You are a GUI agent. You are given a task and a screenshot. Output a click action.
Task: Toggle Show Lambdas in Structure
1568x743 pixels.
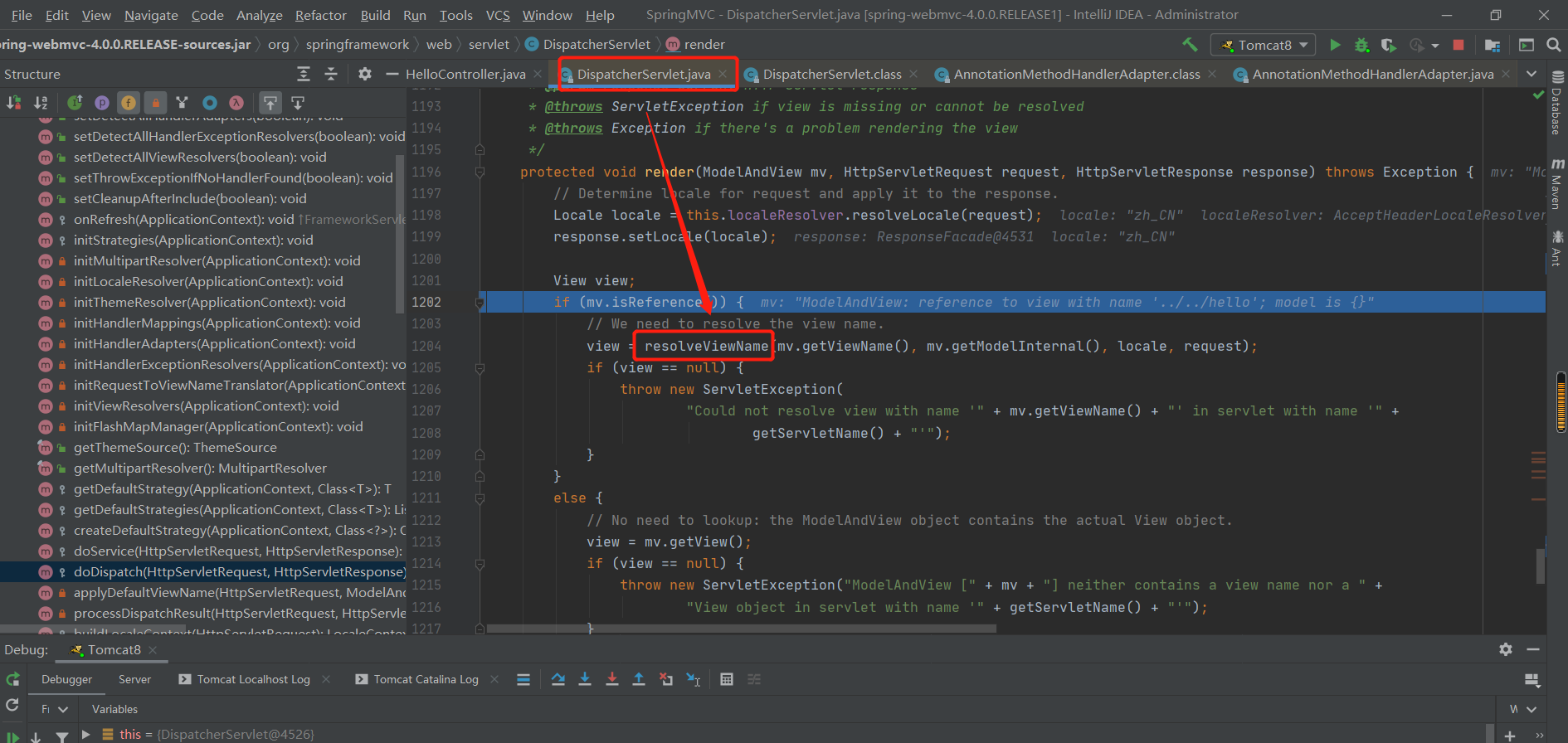tap(236, 103)
